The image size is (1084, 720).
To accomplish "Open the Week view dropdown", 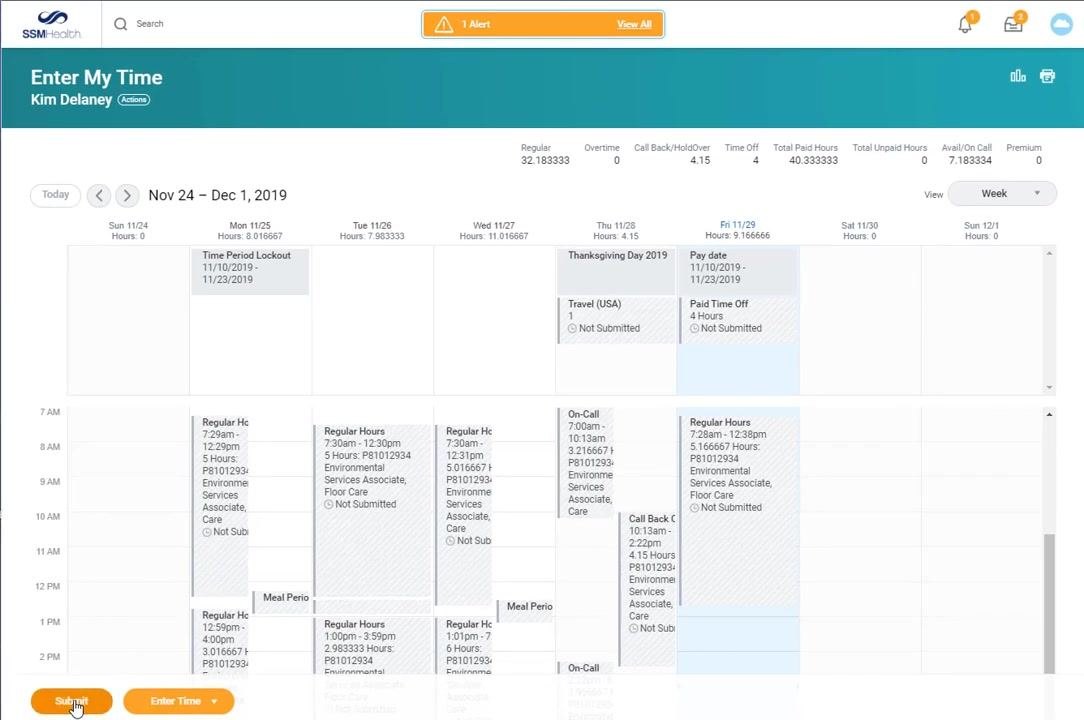I will click(1002, 194).
